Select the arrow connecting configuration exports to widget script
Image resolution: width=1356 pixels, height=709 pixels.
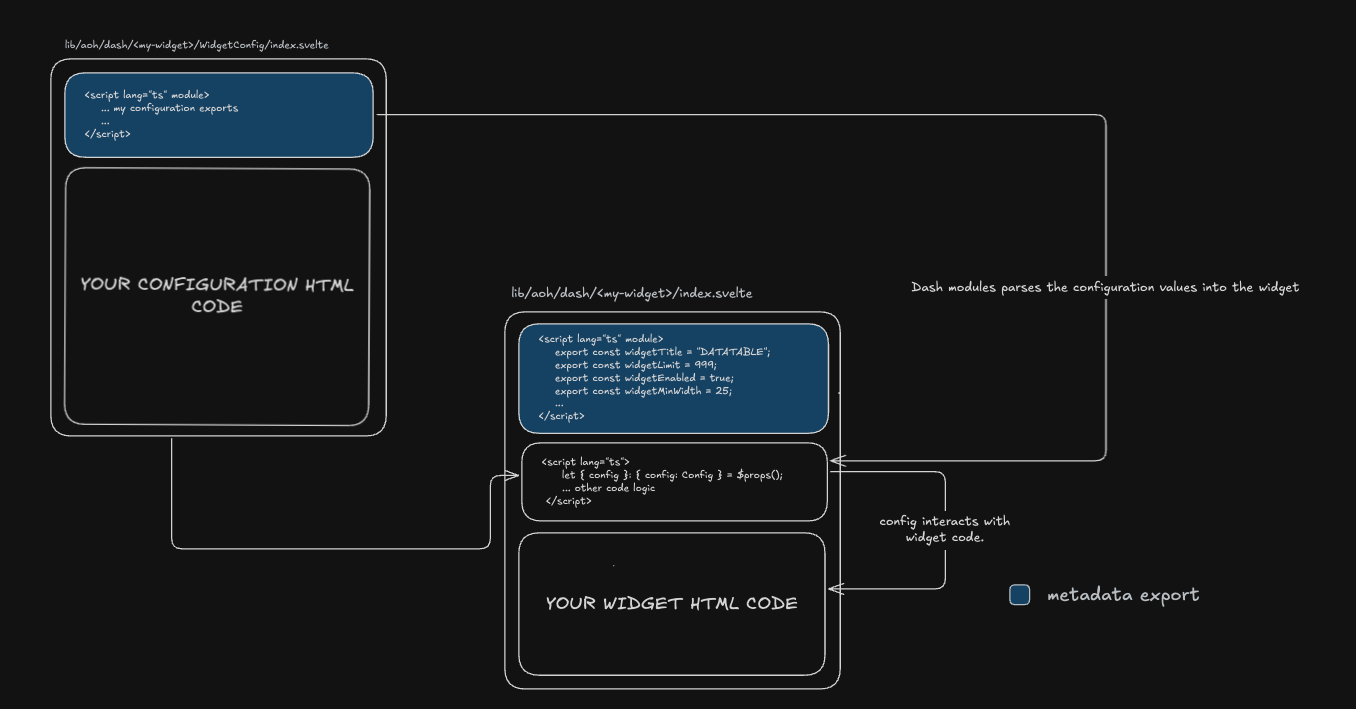tap(1105, 290)
